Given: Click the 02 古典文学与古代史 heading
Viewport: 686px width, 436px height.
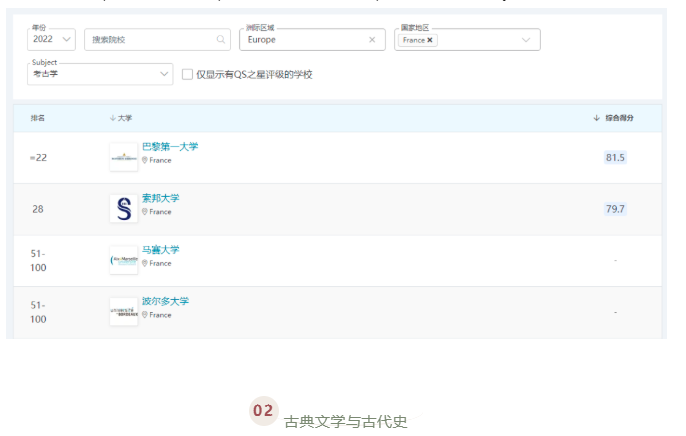Looking at the screenshot, I should [x=329, y=413].
